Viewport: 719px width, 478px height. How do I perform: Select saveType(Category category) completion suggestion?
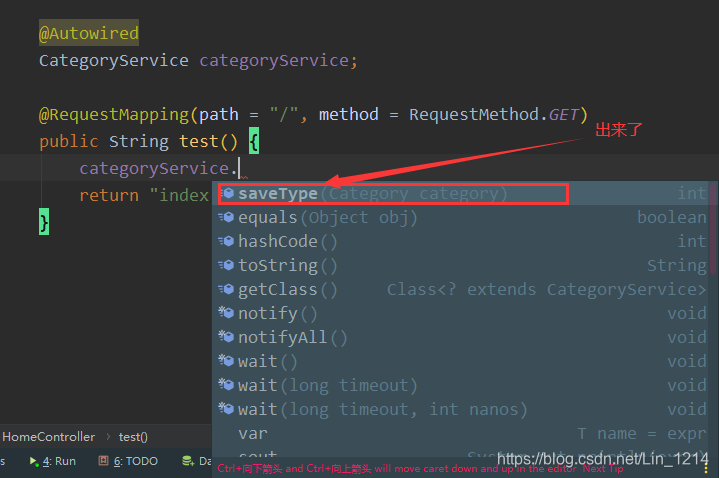tap(462, 194)
